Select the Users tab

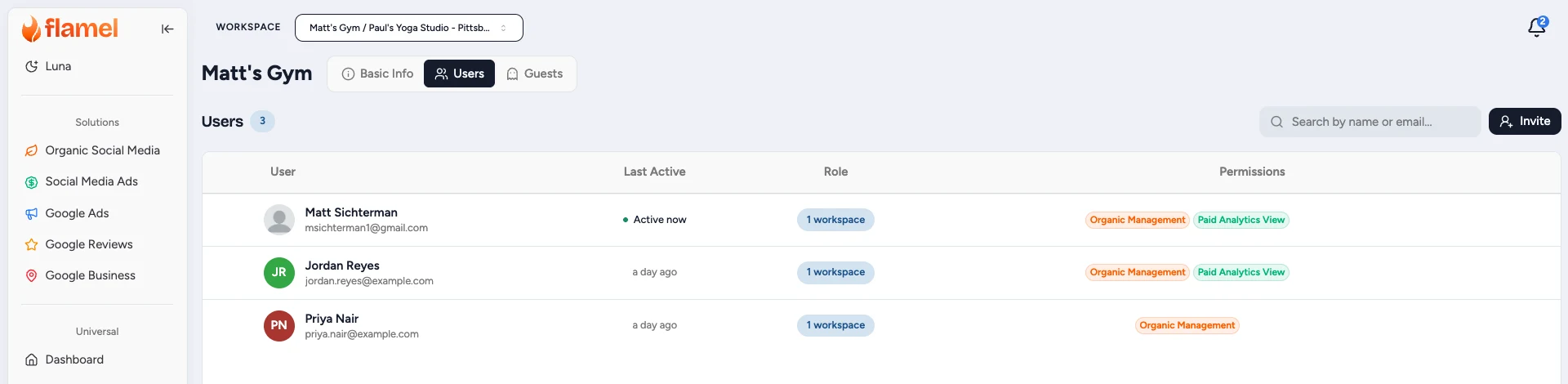[459, 74]
